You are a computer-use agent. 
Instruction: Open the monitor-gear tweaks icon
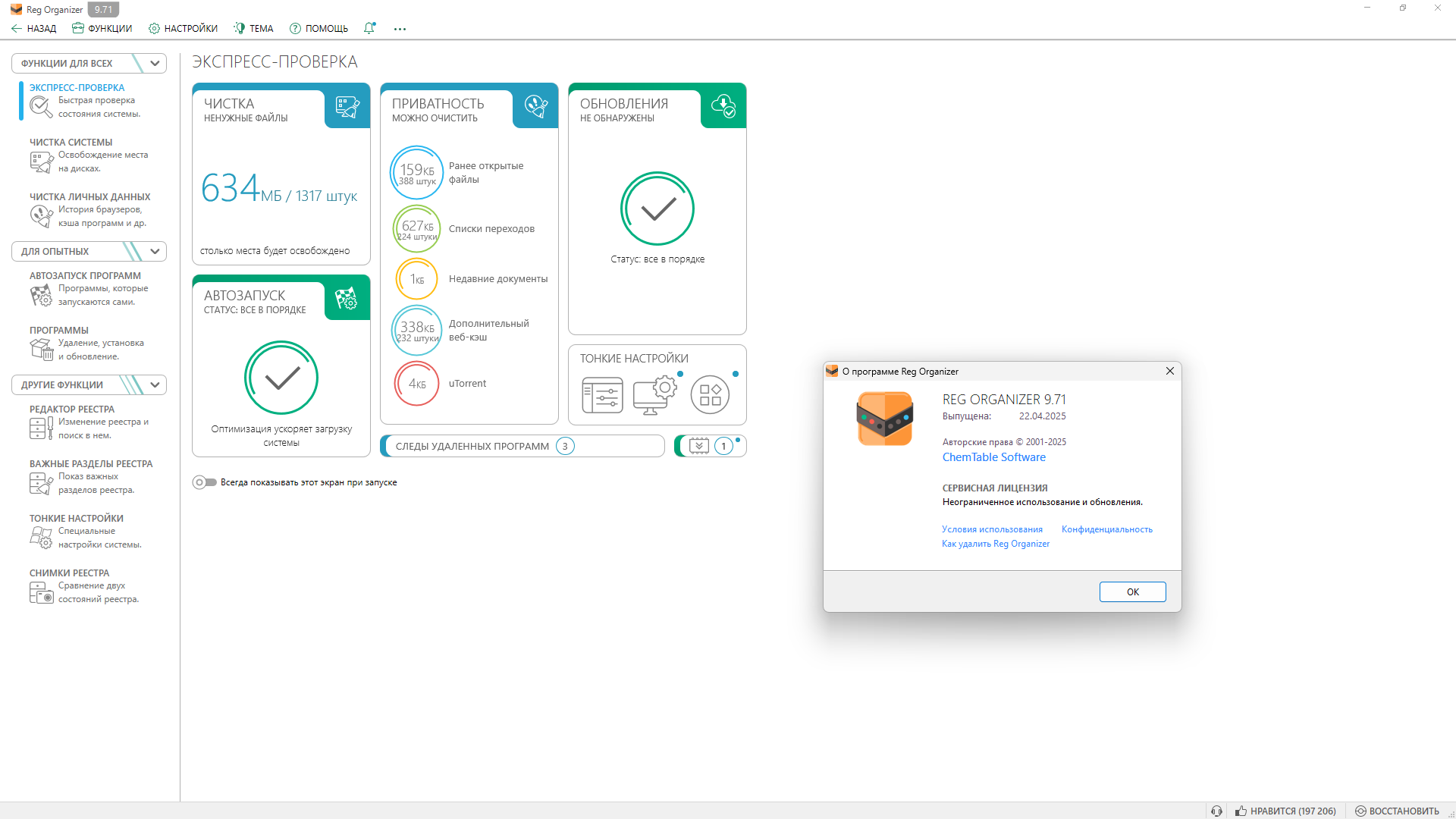coord(654,395)
